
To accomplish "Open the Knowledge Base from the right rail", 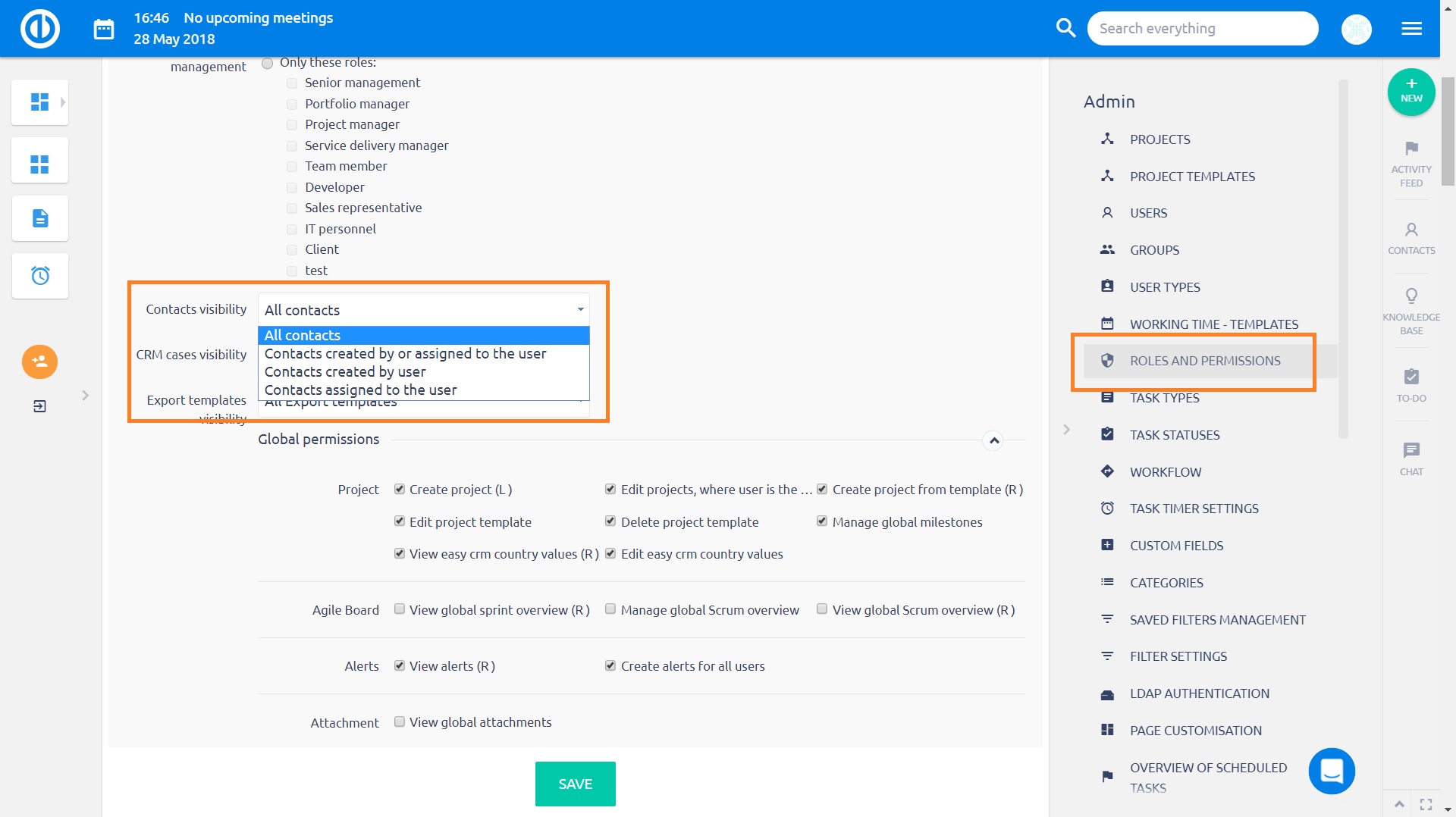I will pos(1411,311).
